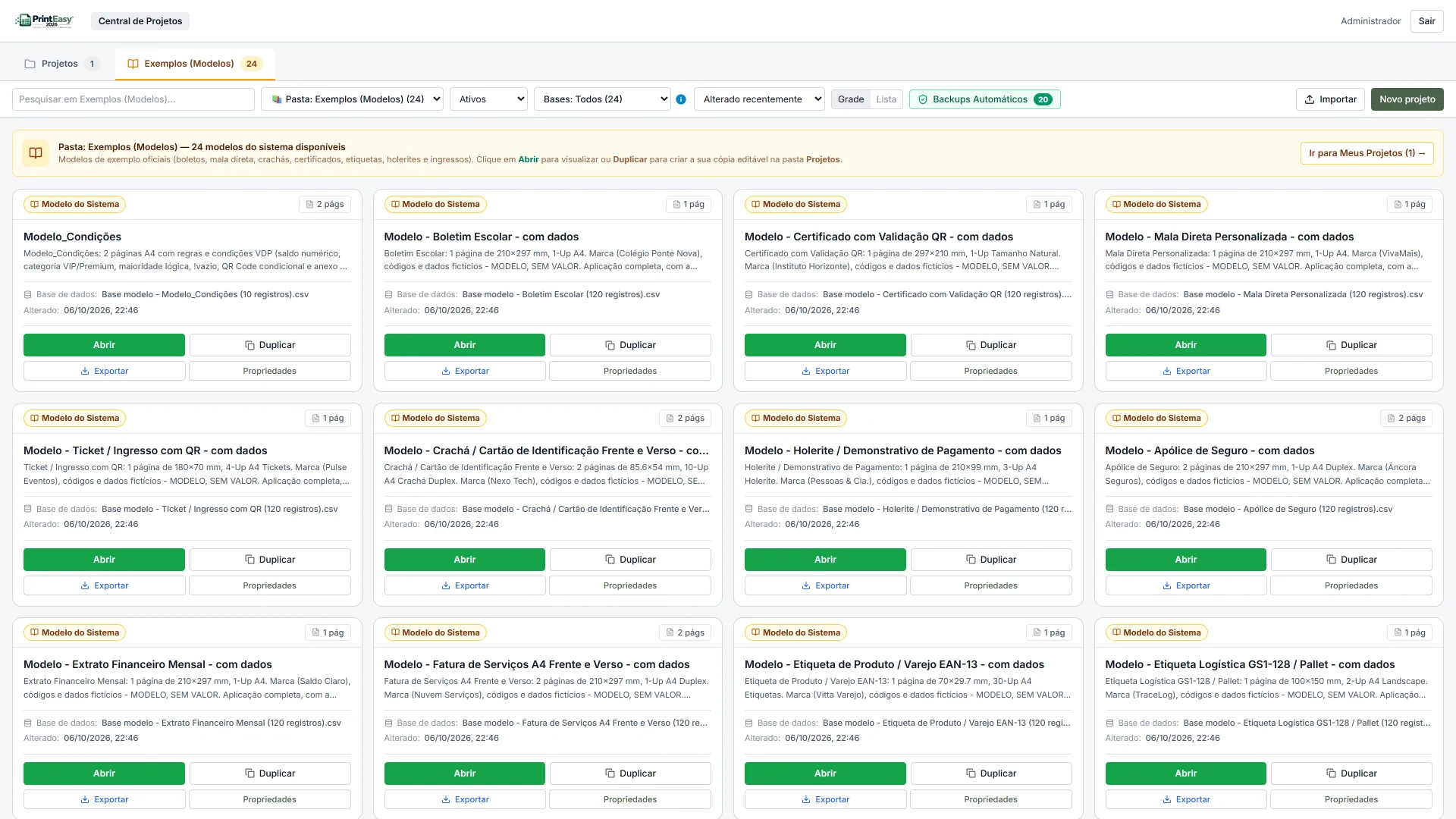
Task: Open the Modelo - Boletim Escolar model
Action: coord(464,345)
